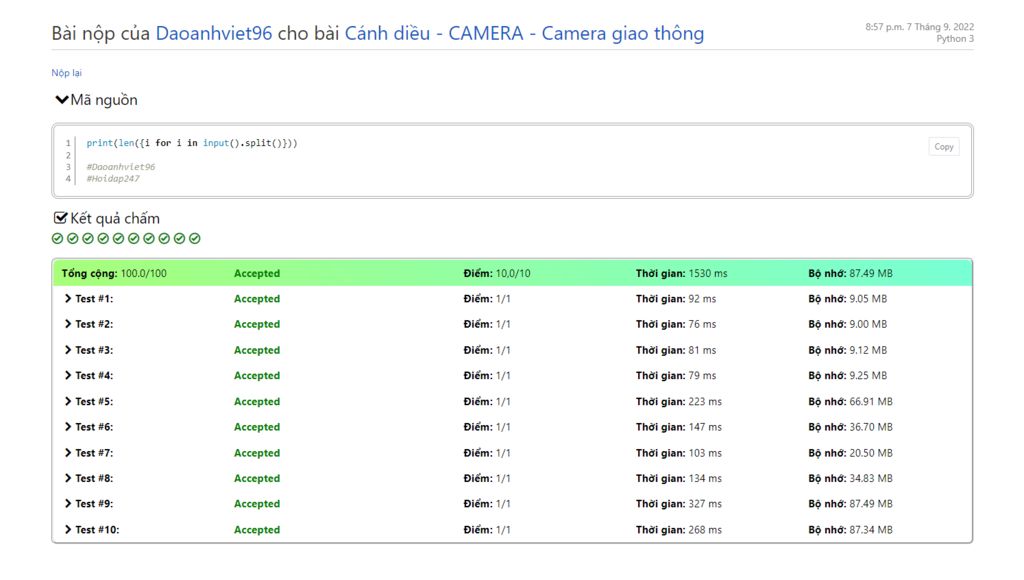Click the first green checkmark result icon
Viewport: 1024px width, 580px height.
pos(57,238)
